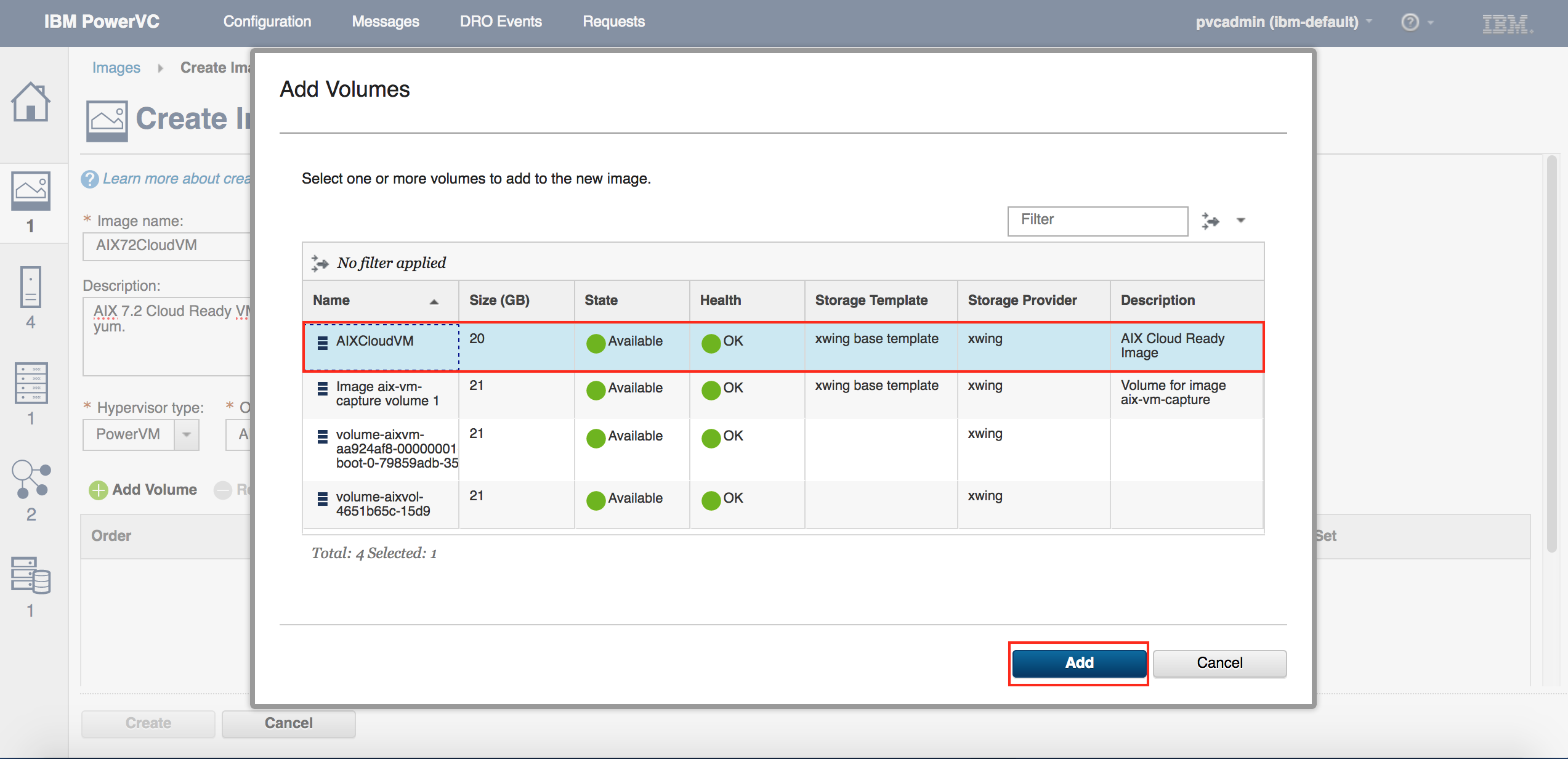Click the Description text area
The height and width of the screenshot is (759, 1568).
(x=168, y=336)
